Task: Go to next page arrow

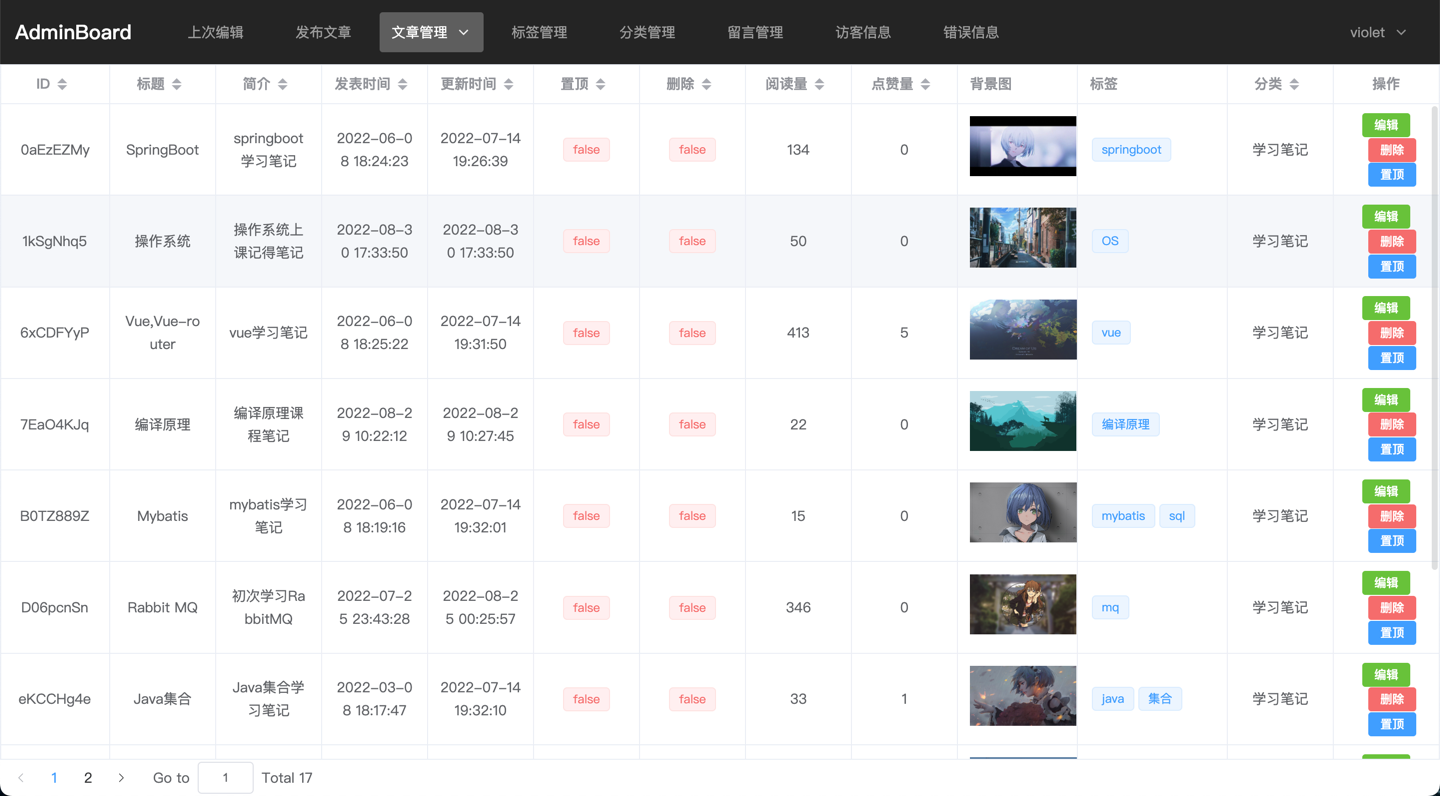Action: click(121, 778)
